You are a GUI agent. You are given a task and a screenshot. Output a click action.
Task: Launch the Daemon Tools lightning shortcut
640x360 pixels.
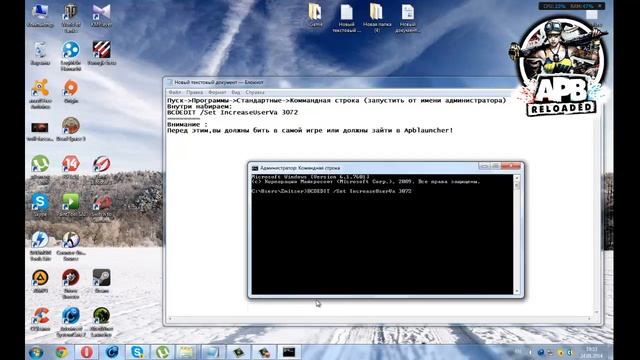pos(40,246)
